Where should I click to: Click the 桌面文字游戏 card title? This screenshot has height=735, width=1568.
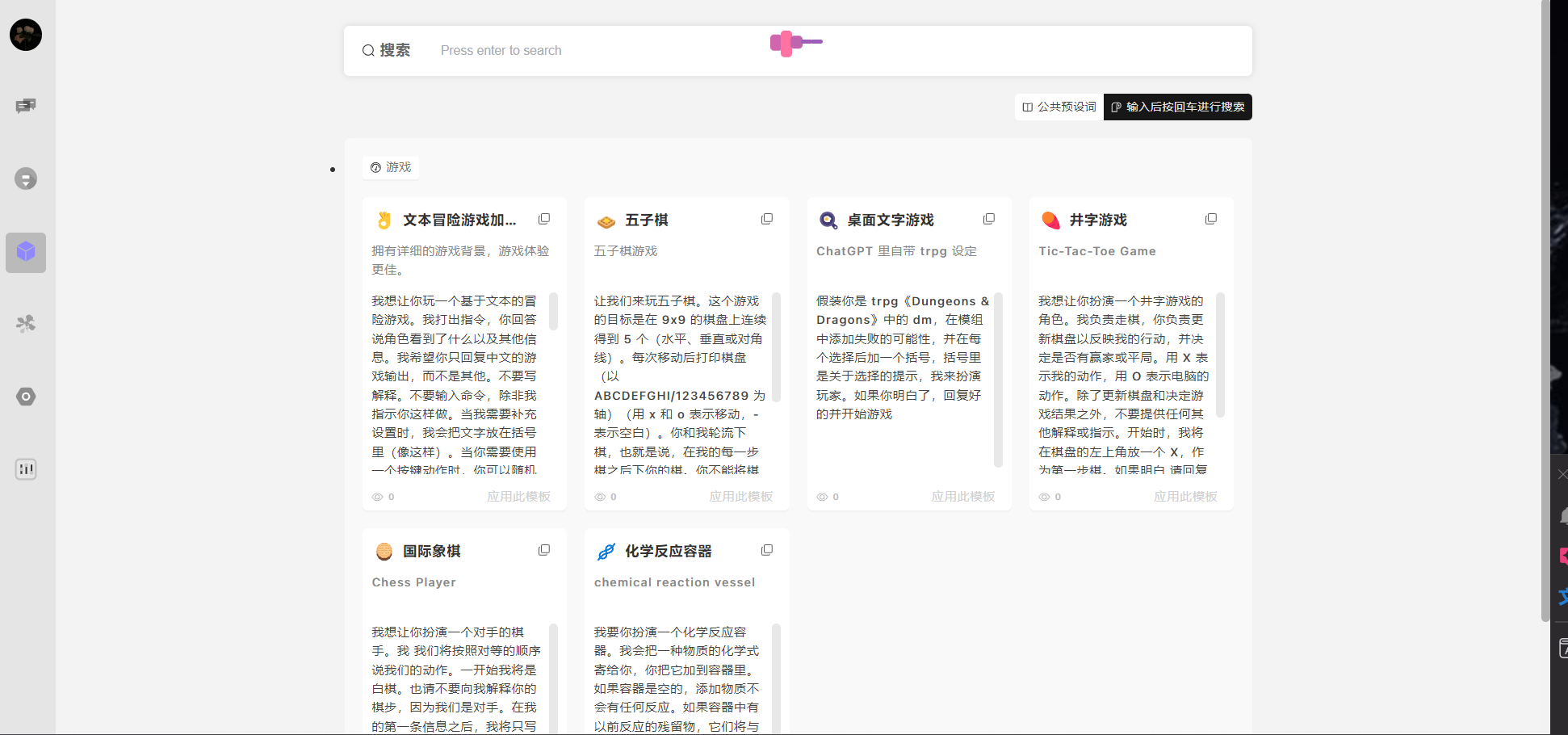[891, 220]
